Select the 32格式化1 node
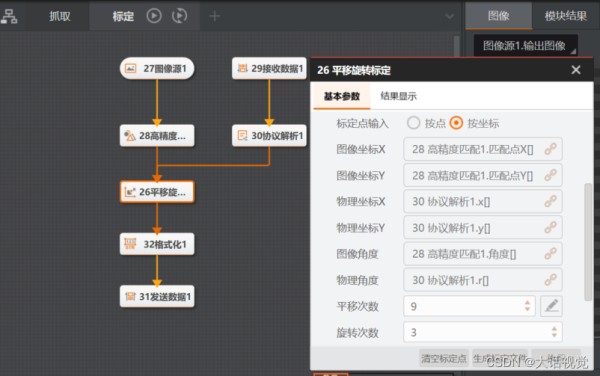 click(x=157, y=244)
